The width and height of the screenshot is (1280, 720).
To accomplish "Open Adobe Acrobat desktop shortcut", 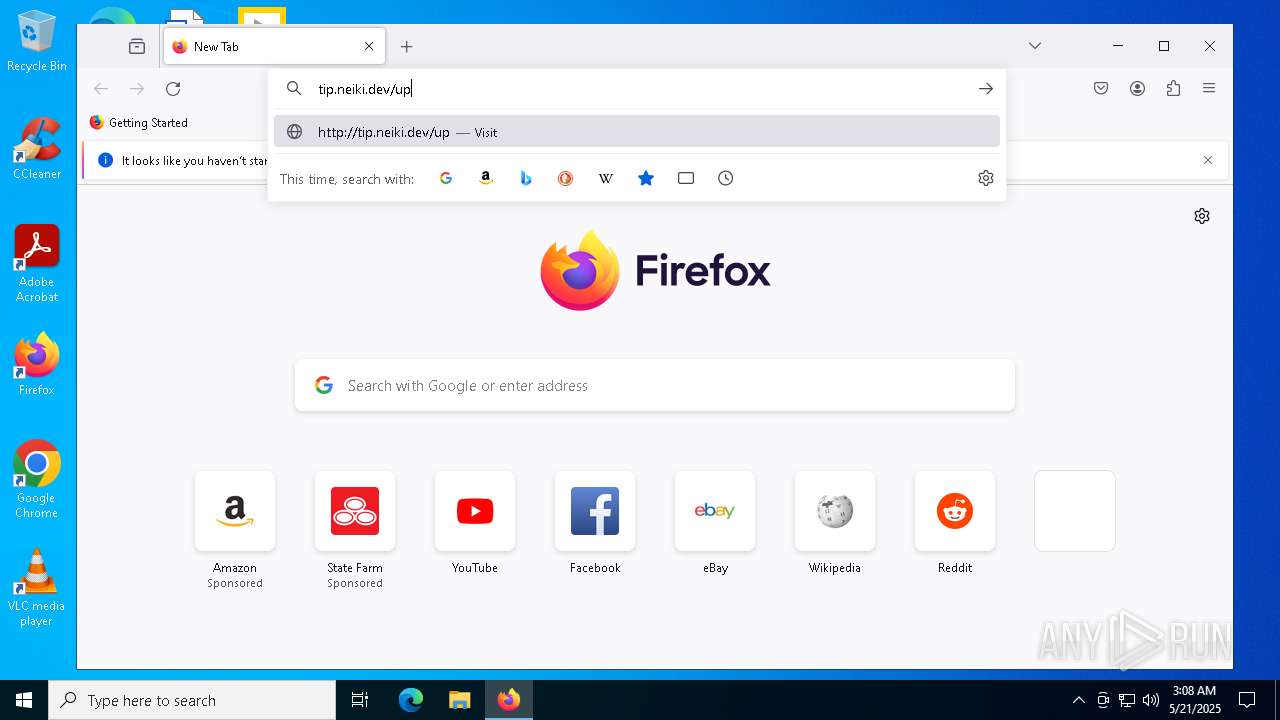I will tap(37, 264).
